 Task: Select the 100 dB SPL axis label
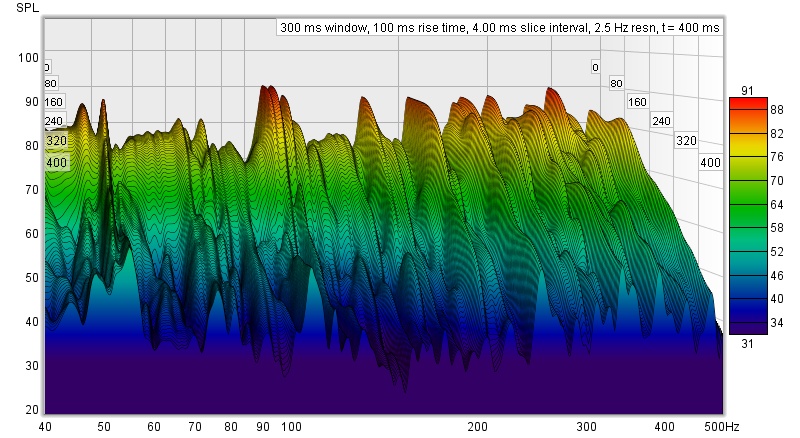29,58
